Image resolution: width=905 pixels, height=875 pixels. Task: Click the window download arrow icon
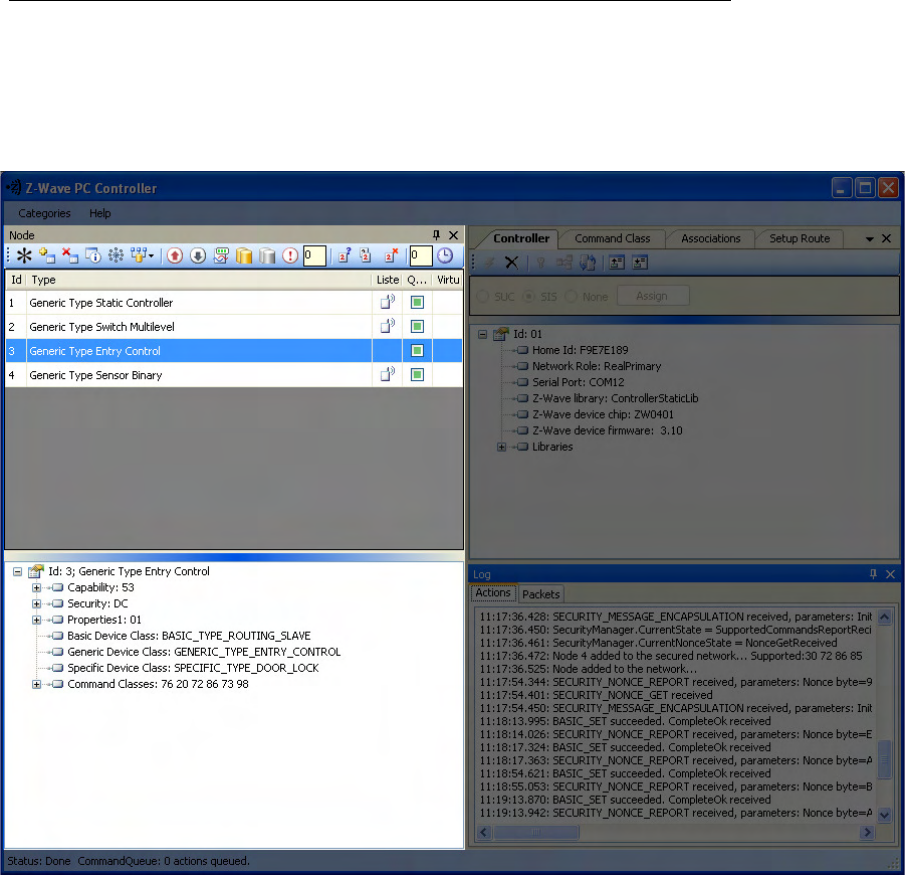[640, 263]
